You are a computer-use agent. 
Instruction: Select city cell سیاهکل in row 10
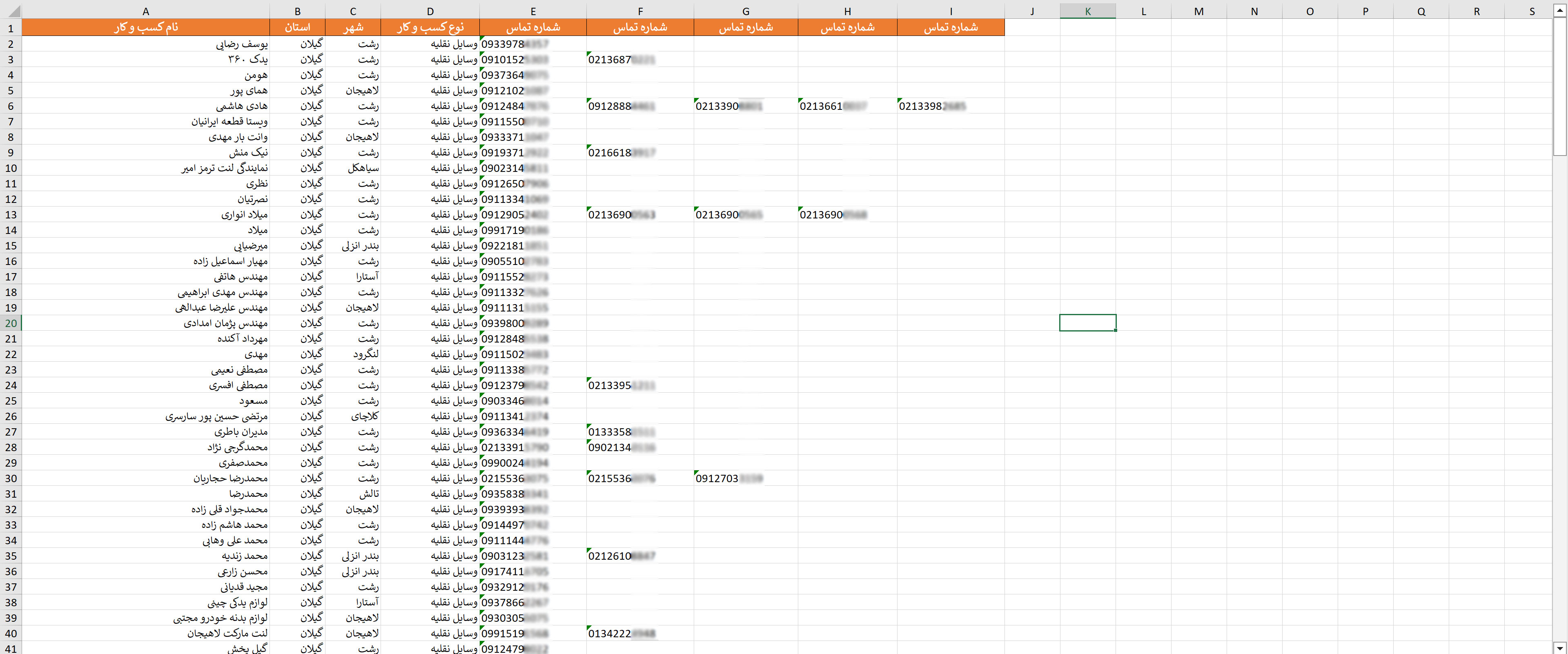[353, 168]
